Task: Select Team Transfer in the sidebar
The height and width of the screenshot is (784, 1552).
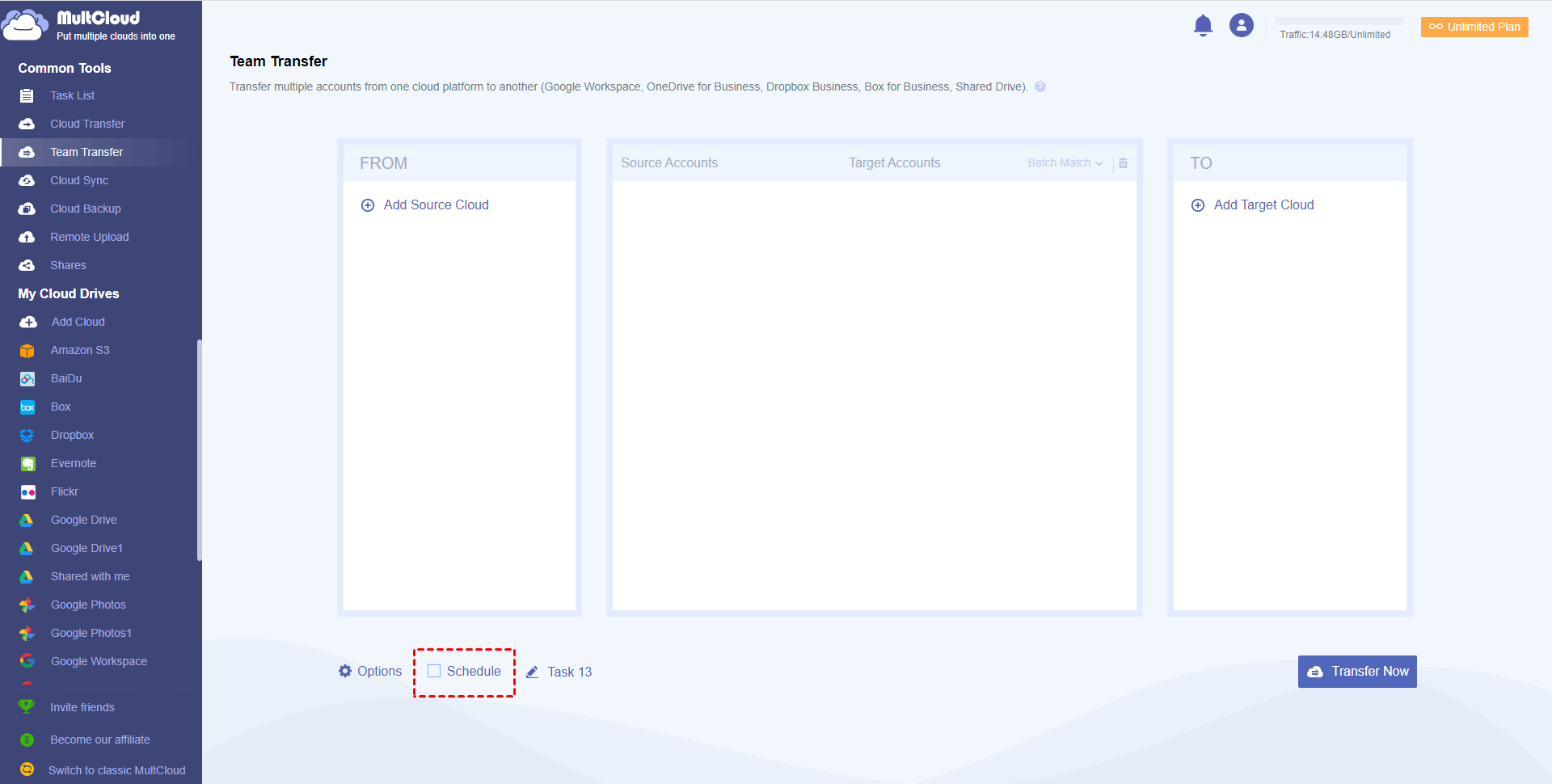Action: click(x=86, y=152)
